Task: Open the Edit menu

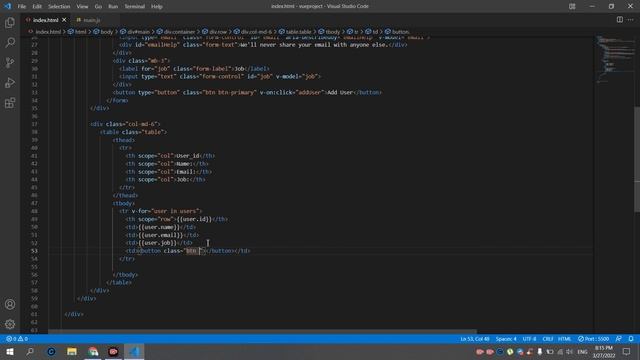Action: pos(37,7)
